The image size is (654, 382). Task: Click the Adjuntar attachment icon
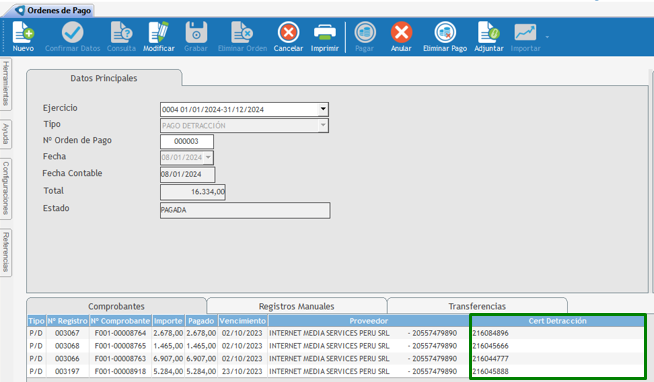[488, 33]
